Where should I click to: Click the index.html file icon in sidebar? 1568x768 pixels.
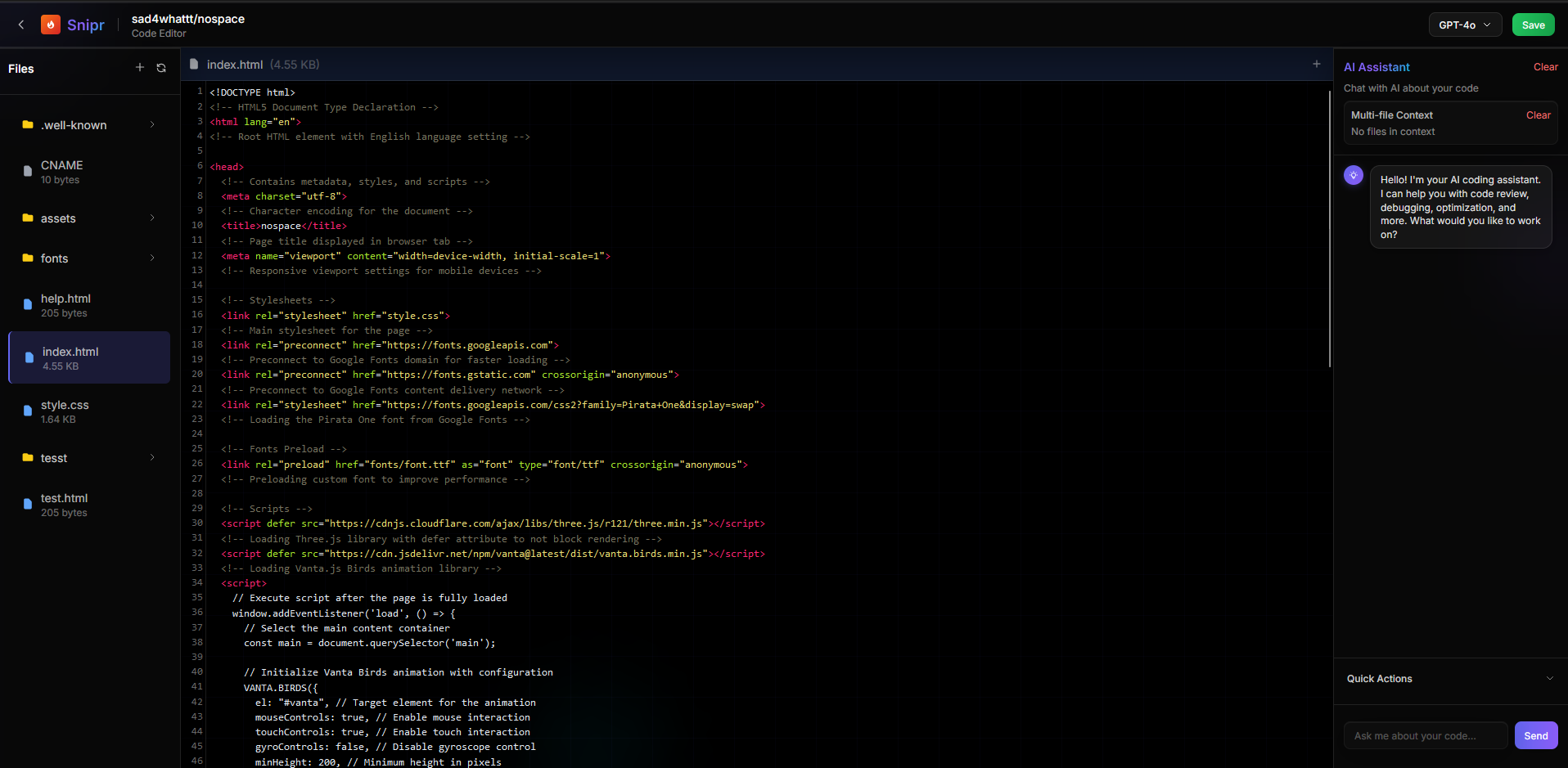click(29, 358)
